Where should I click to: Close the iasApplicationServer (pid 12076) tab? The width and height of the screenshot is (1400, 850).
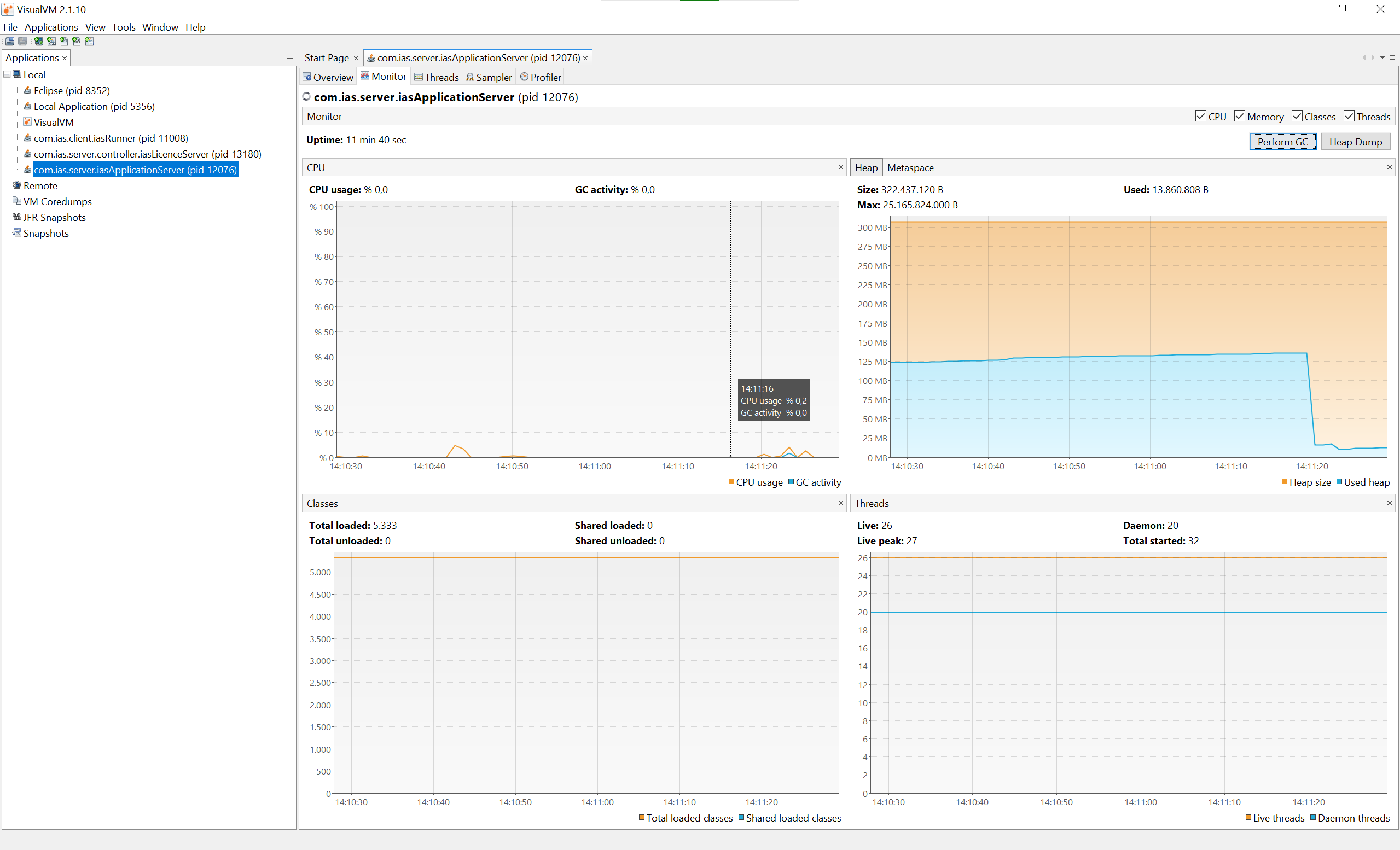(585, 58)
